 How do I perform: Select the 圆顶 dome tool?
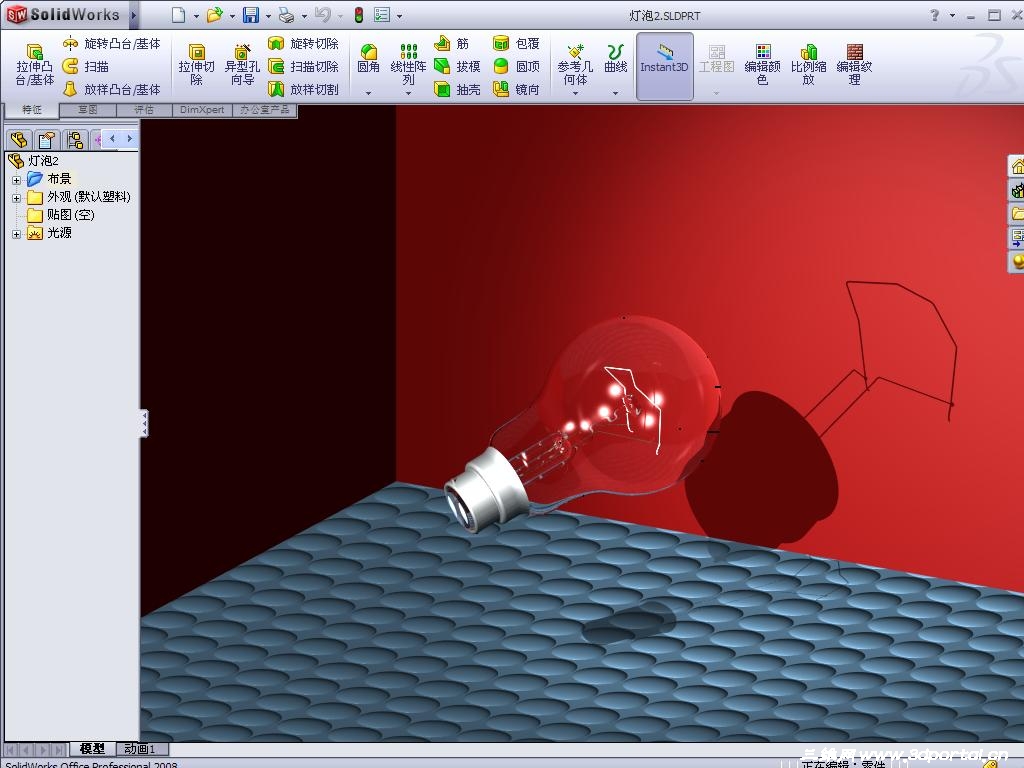point(516,67)
